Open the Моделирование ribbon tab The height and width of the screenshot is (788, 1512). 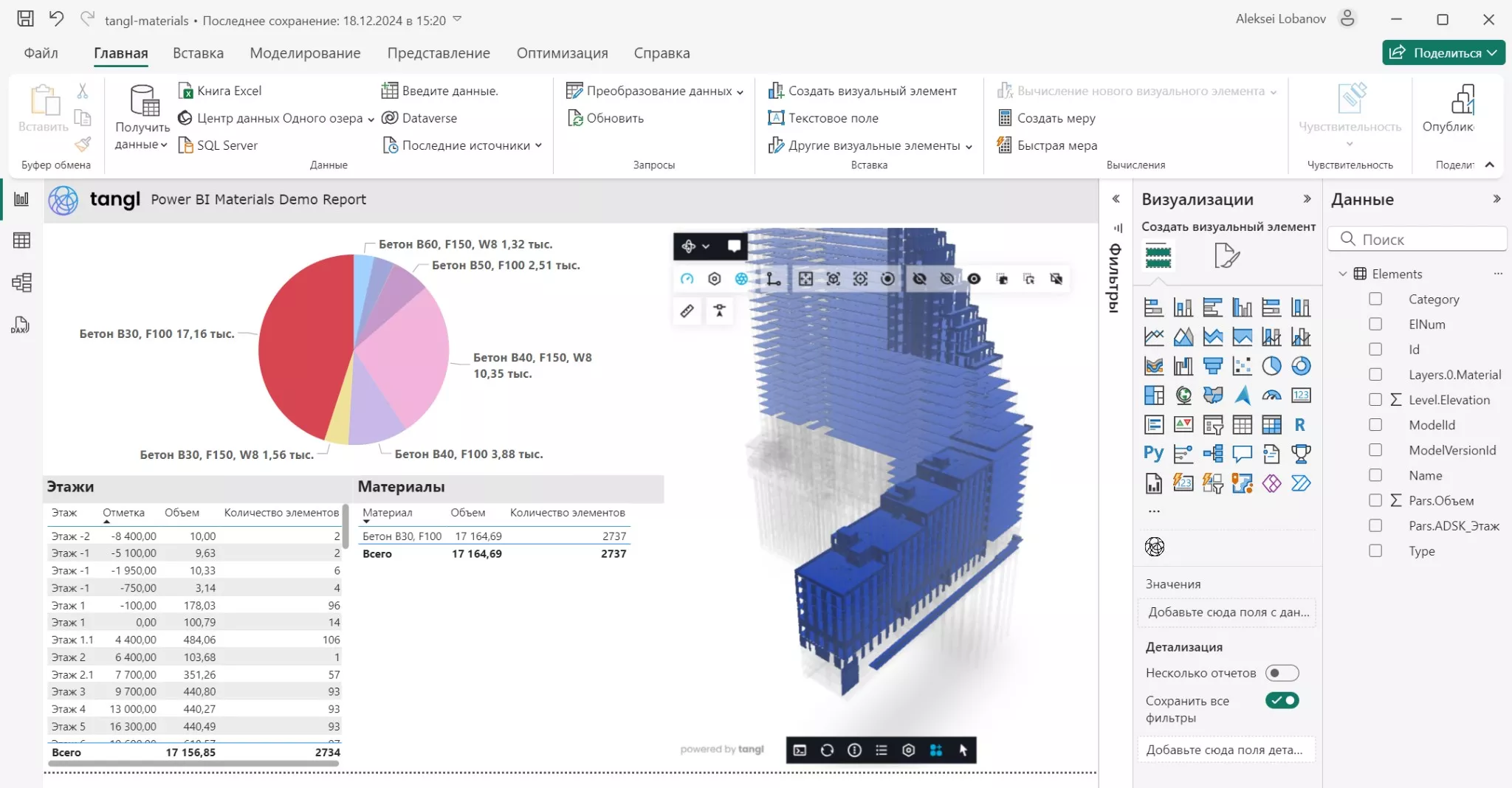(305, 53)
